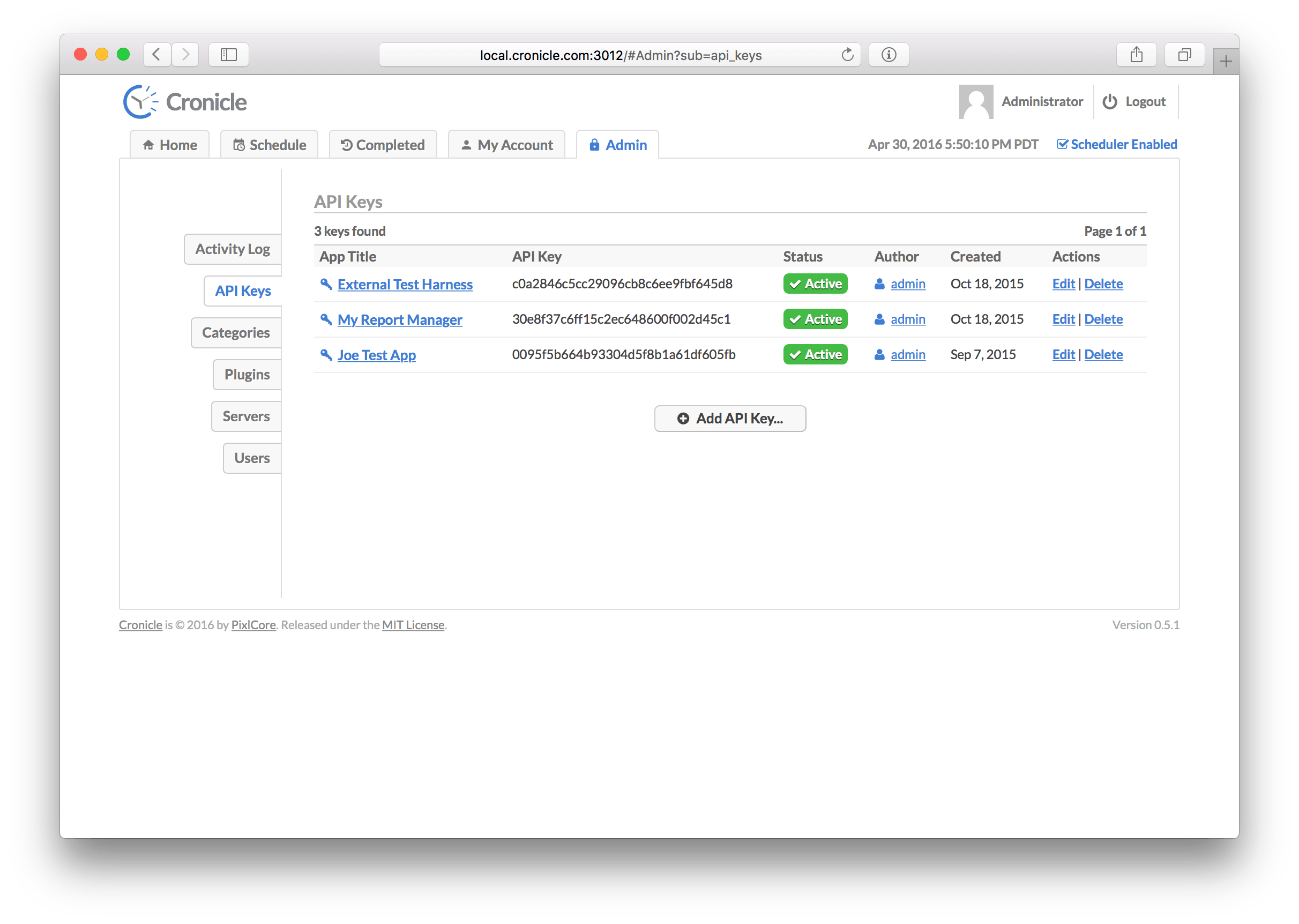Viewport: 1299px width, 924px height.
Task: Click the Safari address bar field
Action: (x=620, y=55)
